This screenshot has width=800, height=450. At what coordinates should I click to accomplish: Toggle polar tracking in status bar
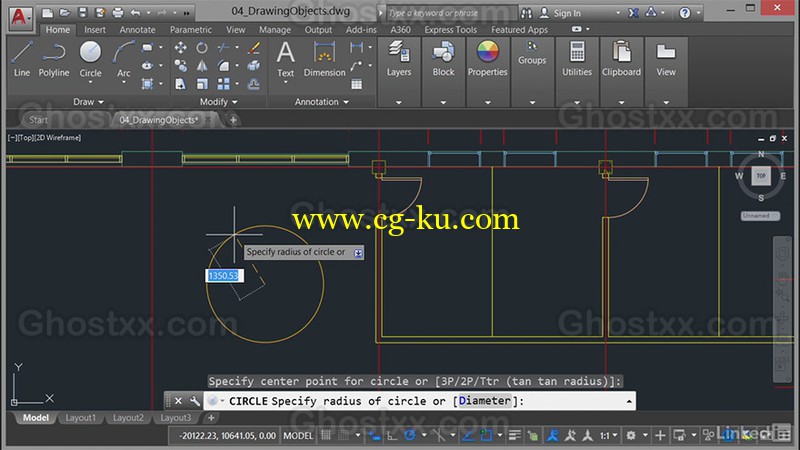[x=410, y=435]
